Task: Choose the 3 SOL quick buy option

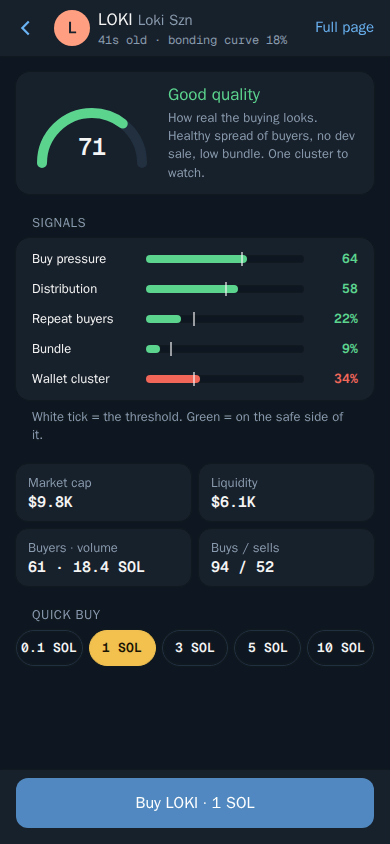Action: [x=195, y=648]
